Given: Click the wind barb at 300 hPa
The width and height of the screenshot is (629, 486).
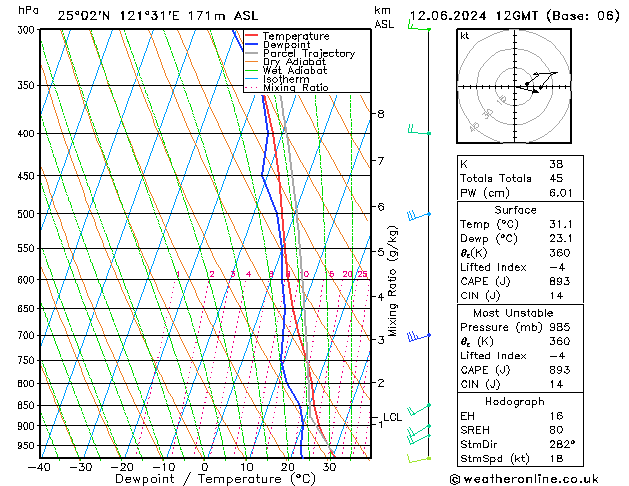Looking at the screenshot, I should coord(419,26).
